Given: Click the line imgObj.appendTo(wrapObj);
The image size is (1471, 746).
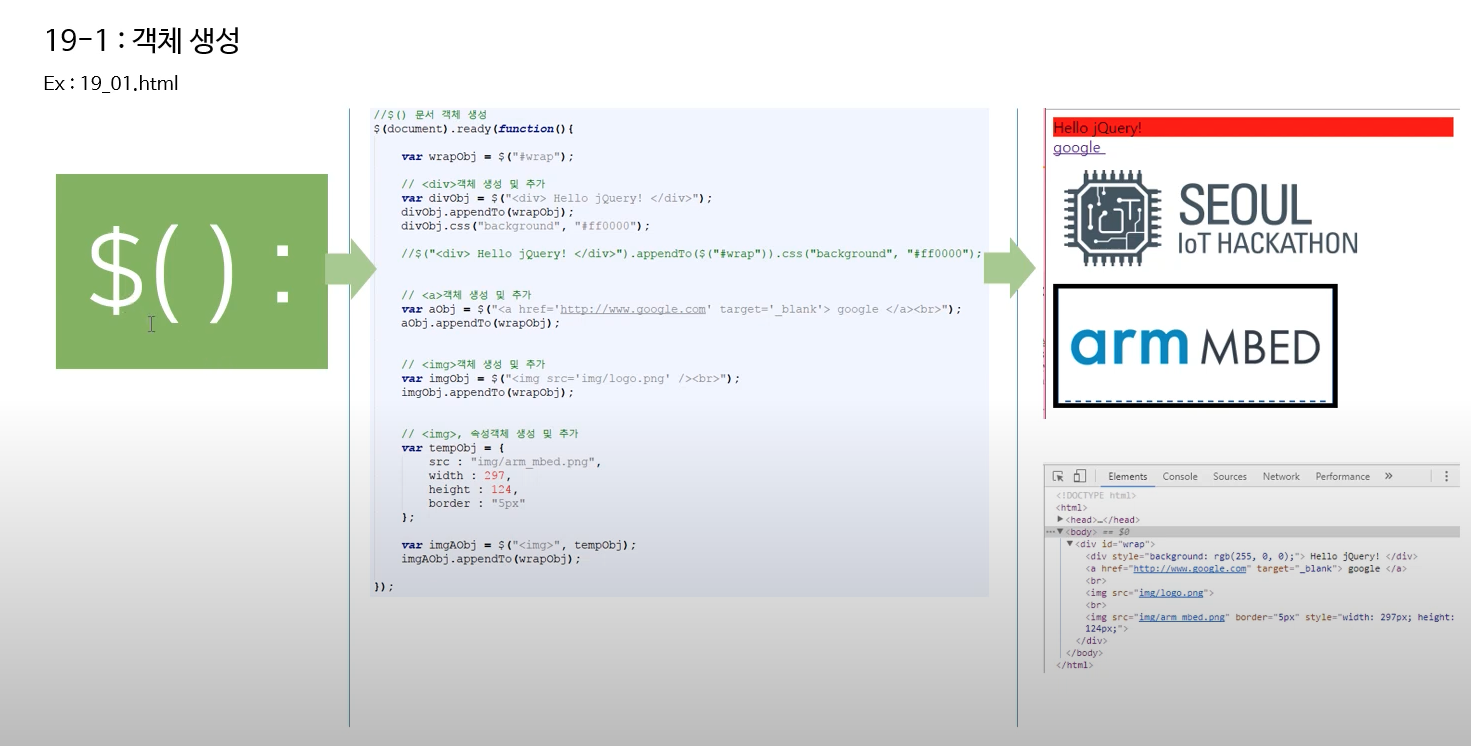Looking at the screenshot, I should (x=488, y=392).
